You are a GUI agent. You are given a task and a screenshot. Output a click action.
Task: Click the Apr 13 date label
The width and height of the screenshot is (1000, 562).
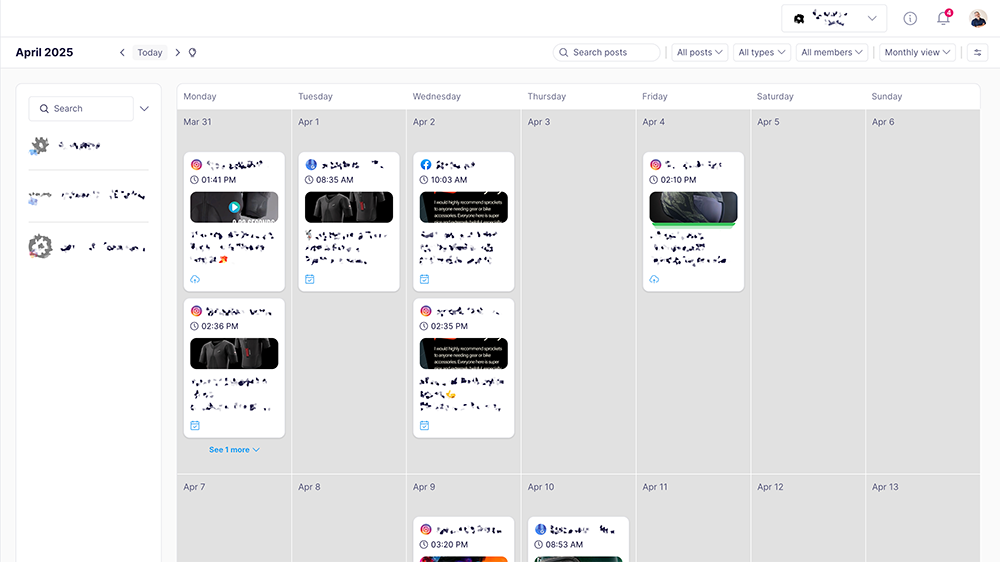885,487
